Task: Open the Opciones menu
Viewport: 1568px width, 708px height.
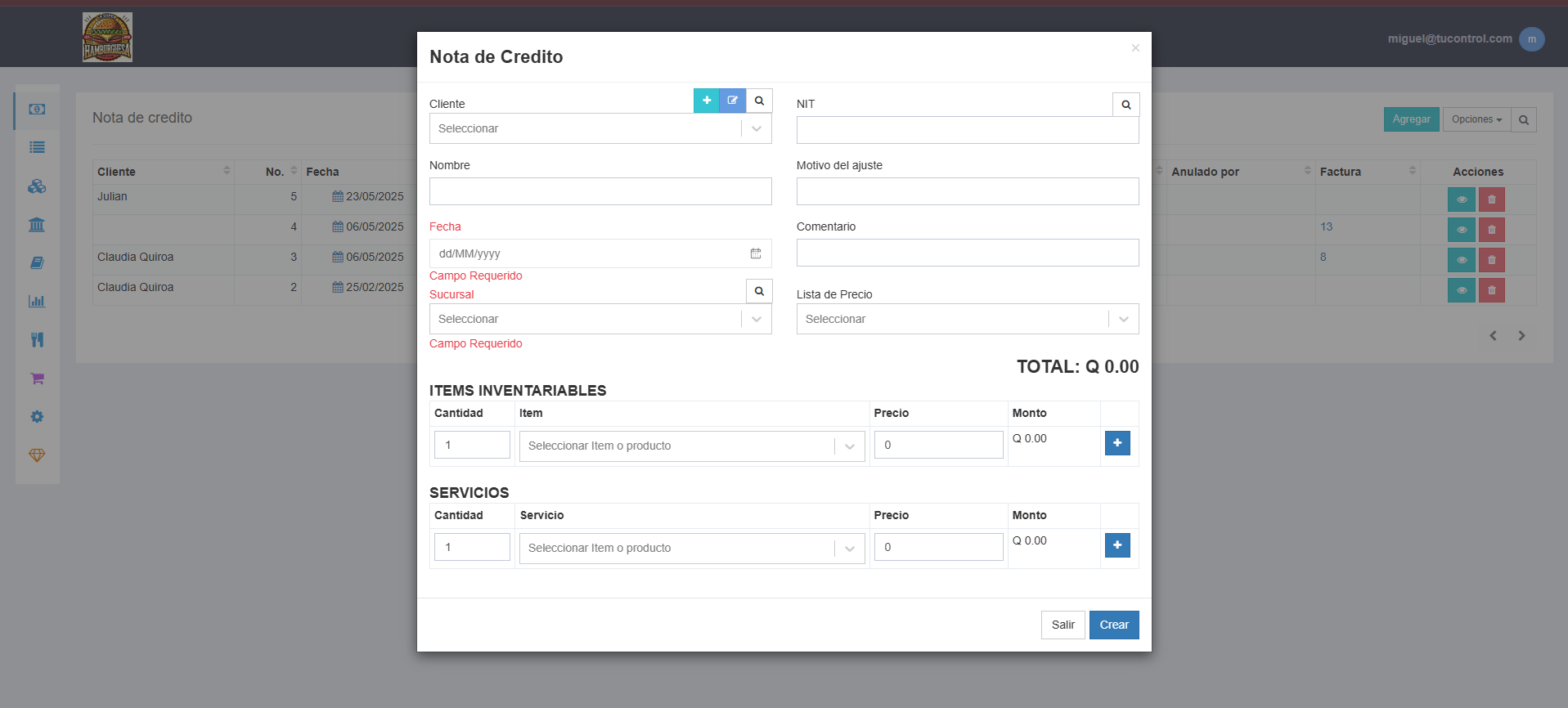Action: coord(1476,119)
